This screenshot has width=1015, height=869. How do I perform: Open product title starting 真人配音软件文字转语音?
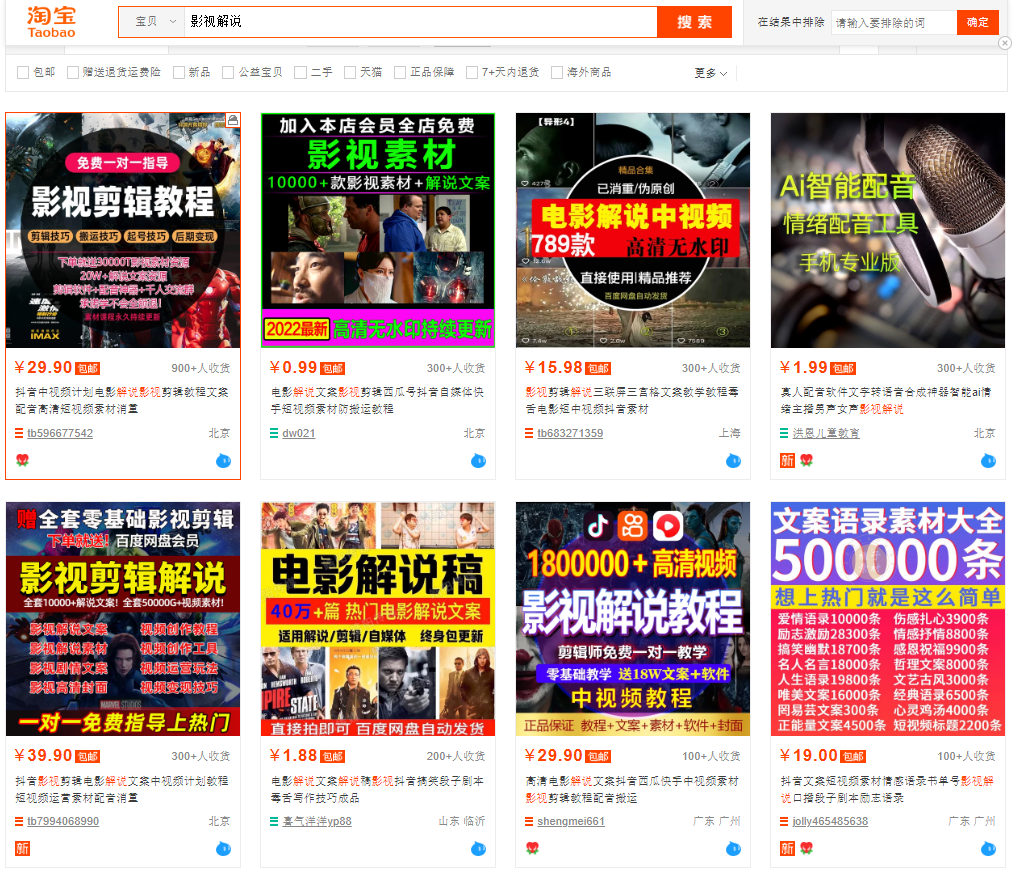[886, 401]
